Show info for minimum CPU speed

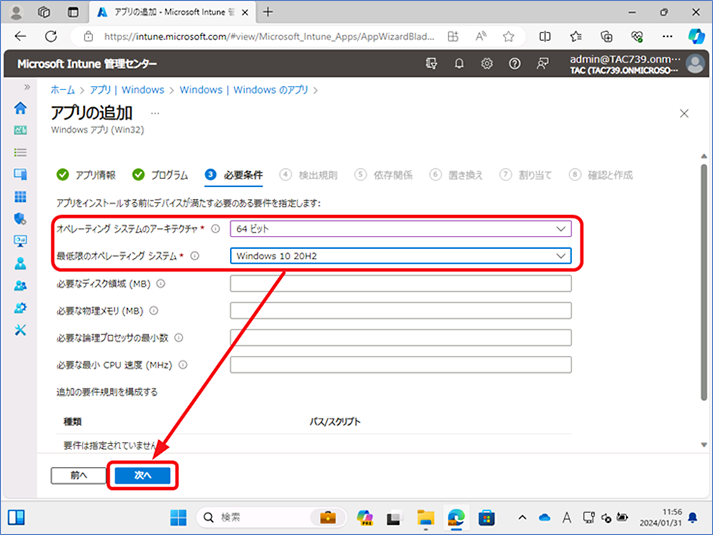pyautogui.click(x=183, y=365)
